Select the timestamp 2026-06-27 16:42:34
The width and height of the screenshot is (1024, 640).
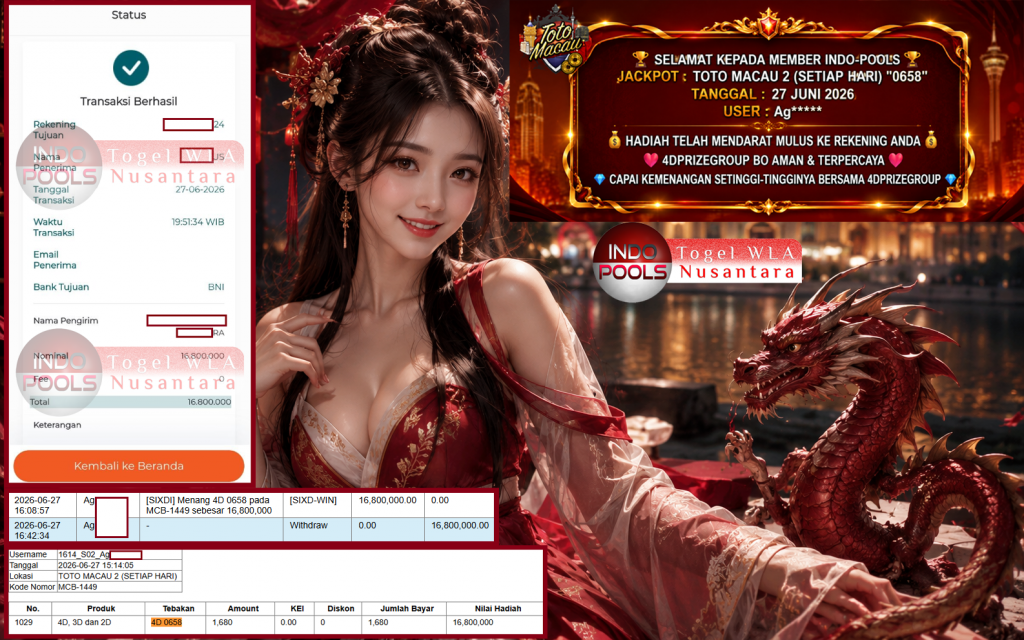pyautogui.click(x=37, y=530)
